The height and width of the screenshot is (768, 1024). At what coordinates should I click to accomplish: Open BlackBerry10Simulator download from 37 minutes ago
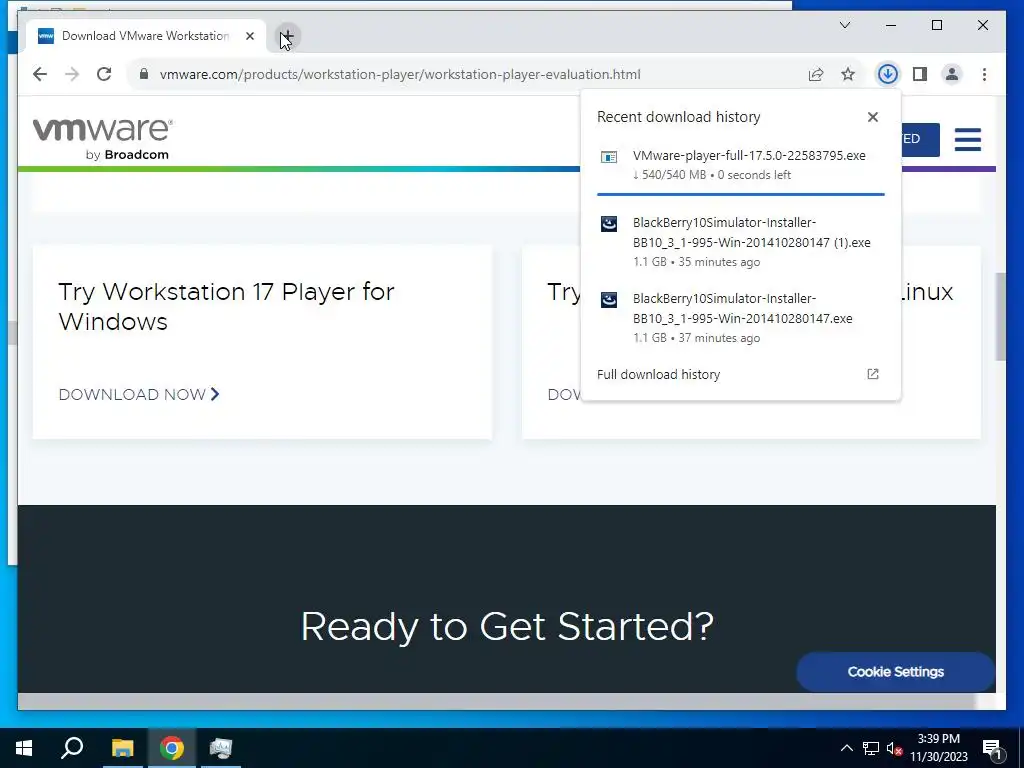(741, 317)
